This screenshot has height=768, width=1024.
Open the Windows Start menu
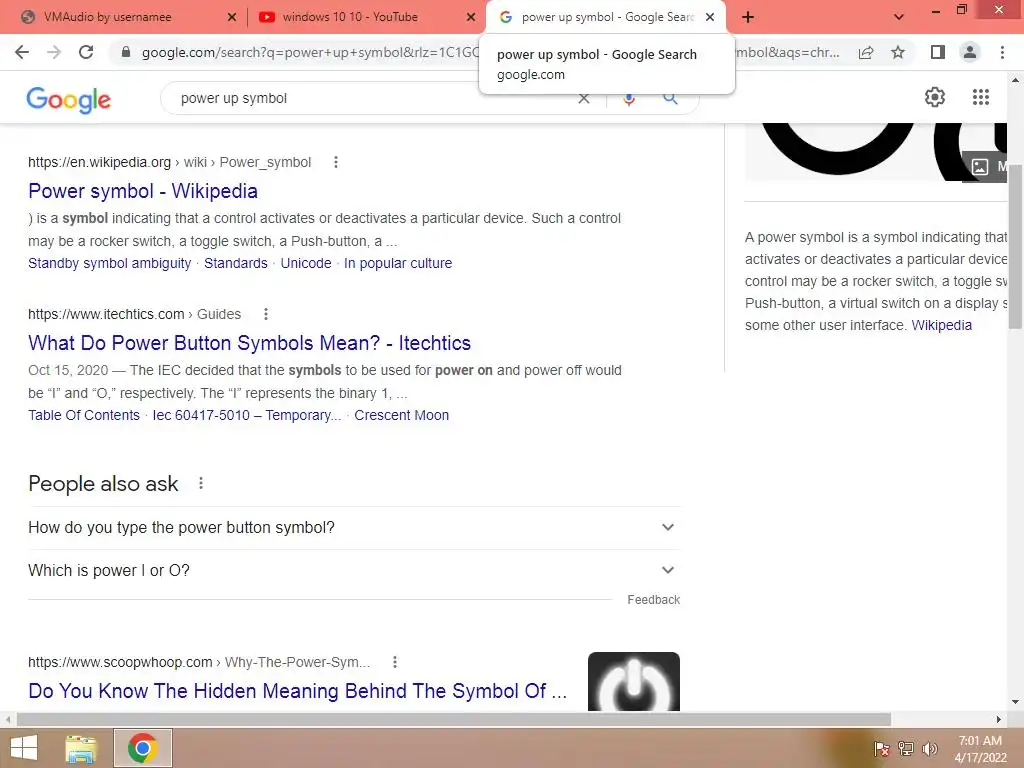(24, 748)
